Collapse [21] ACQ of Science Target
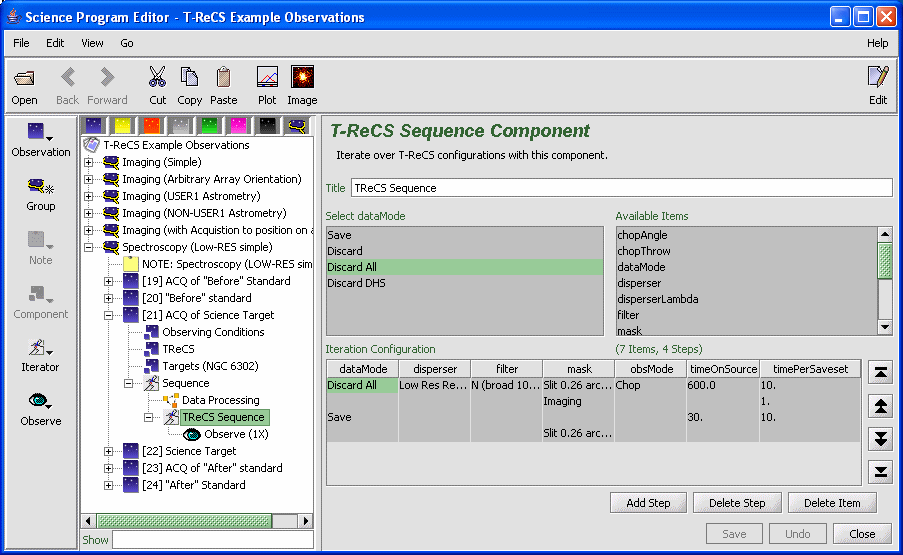Viewport: 903px width, 555px height. click(x=108, y=315)
